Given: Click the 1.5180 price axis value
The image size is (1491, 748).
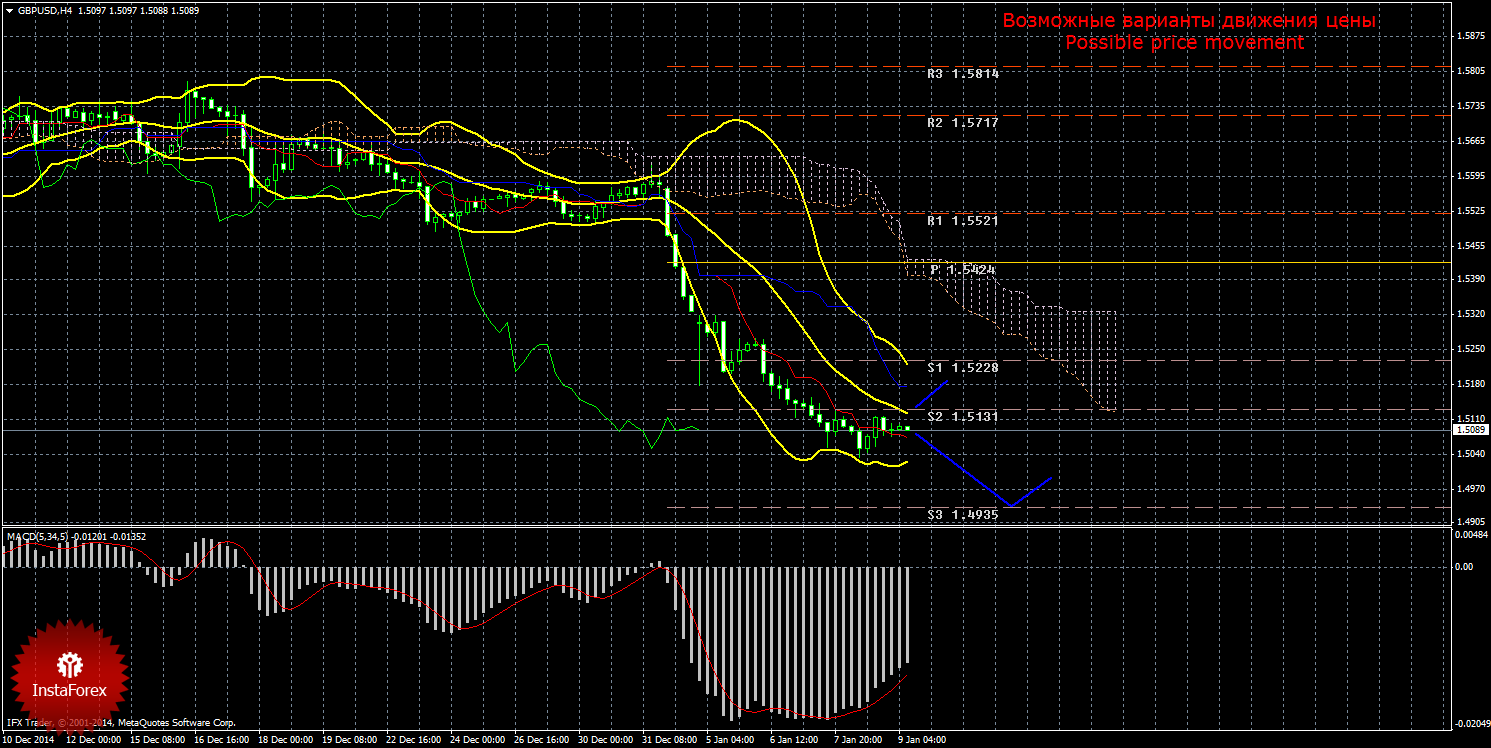Looking at the screenshot, I should click(1470, 384).
